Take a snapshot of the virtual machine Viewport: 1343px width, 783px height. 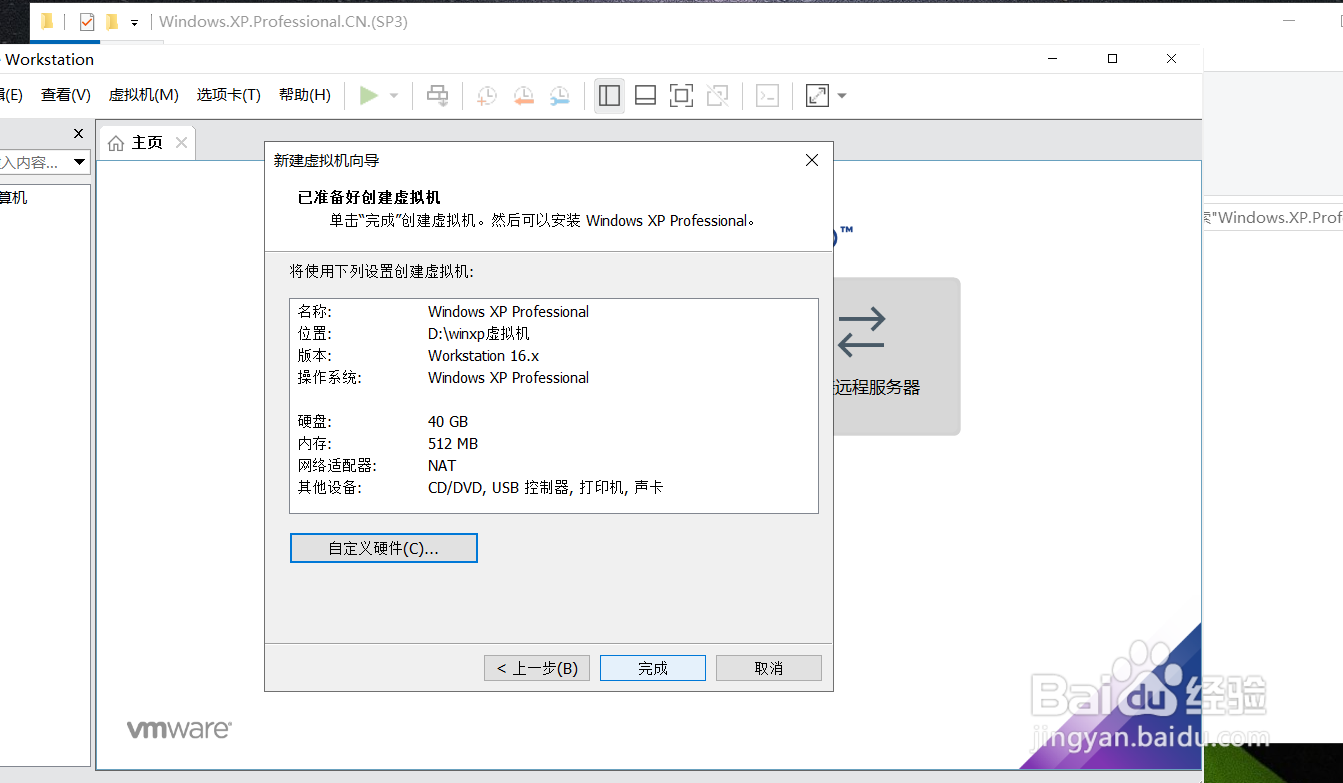click(487, 96)
